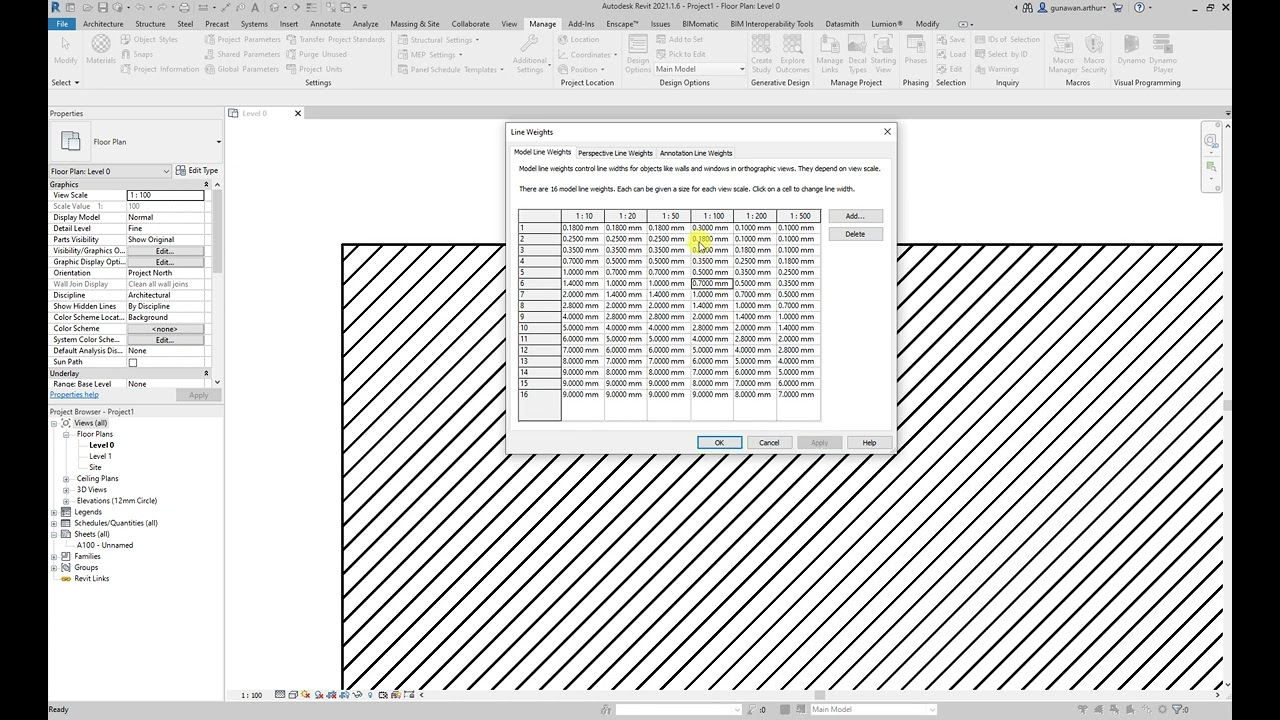Click the Print icon in quick access toolbar
Screen dimensions: 1280x720
click(x=183, y=7)
